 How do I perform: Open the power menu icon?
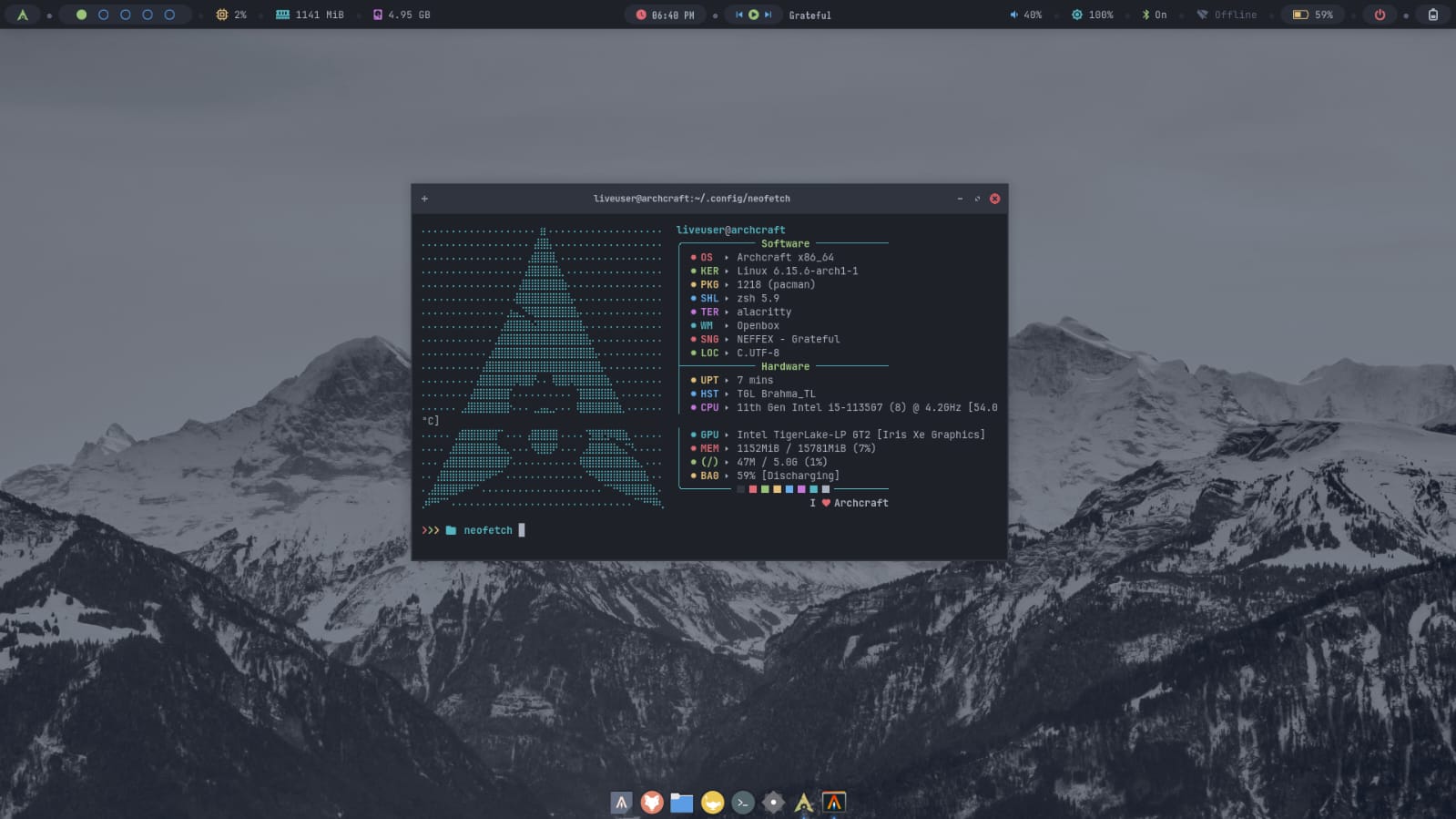[1380, 15]
